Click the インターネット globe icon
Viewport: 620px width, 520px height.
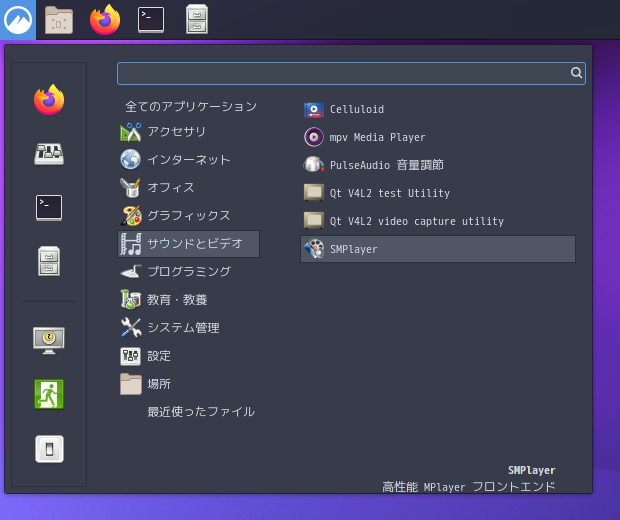pyautogui.click(x=130, y=160)
